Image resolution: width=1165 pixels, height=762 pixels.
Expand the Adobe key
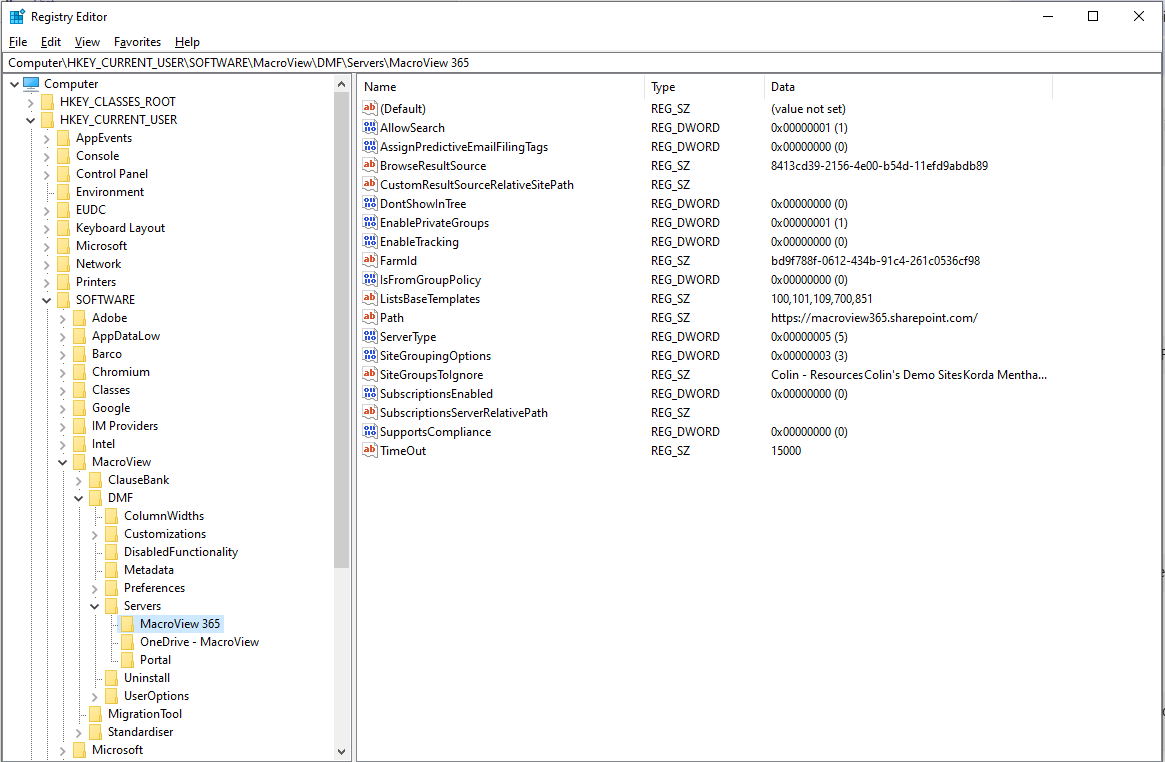[x=62, y=318]
